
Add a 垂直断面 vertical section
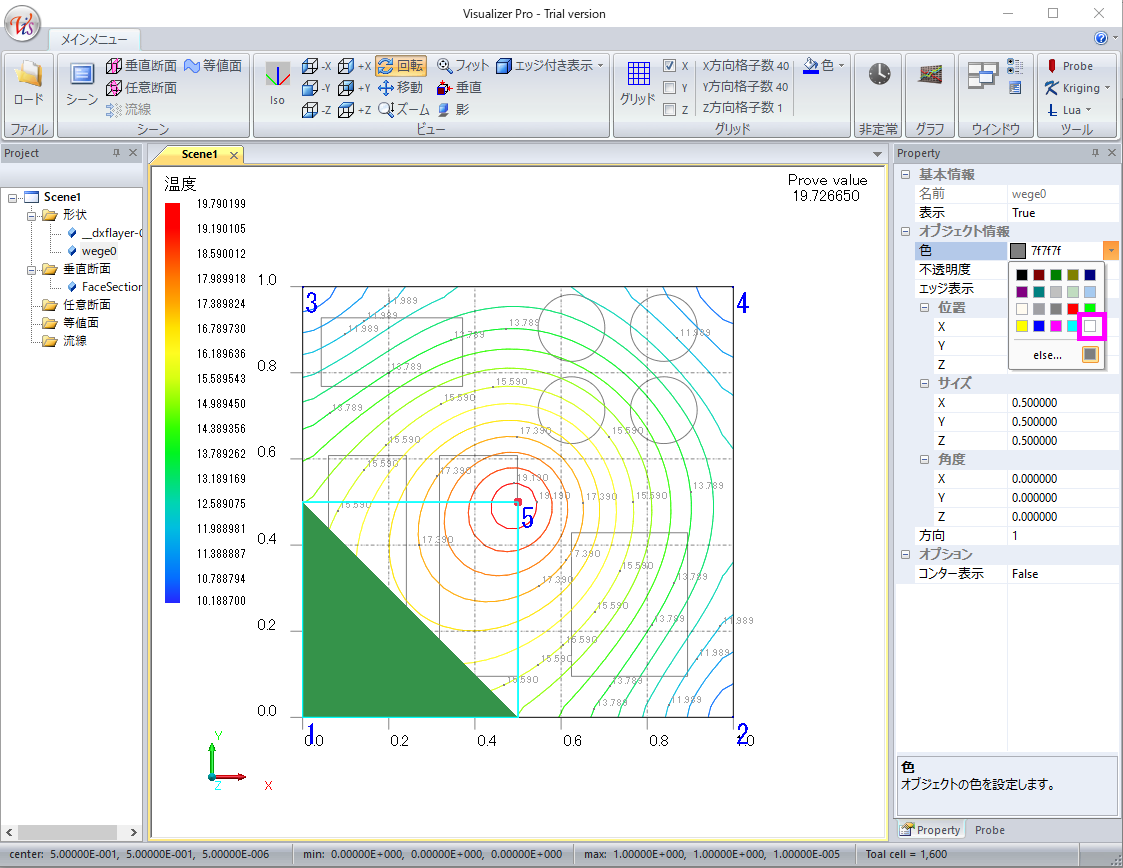[141, 66]
